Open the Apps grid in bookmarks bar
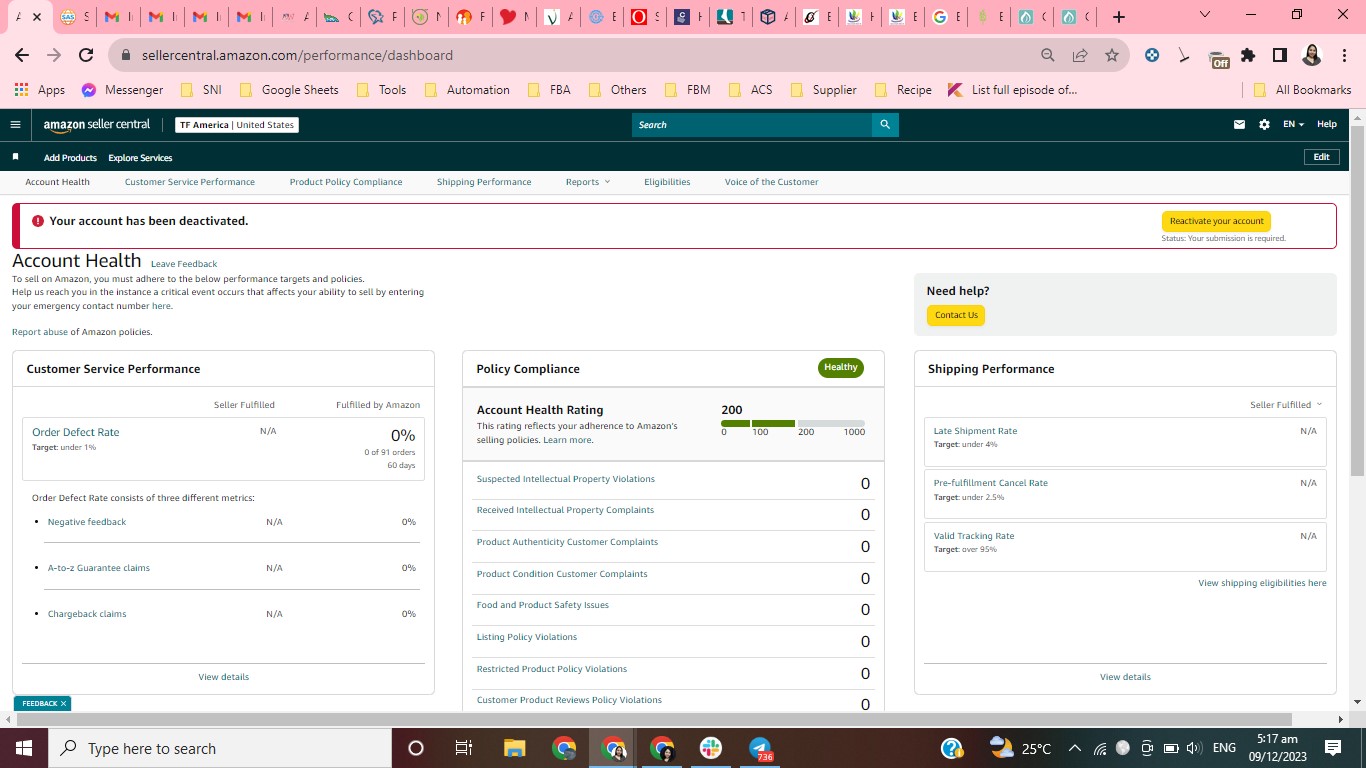 click(x=40, y=90)
